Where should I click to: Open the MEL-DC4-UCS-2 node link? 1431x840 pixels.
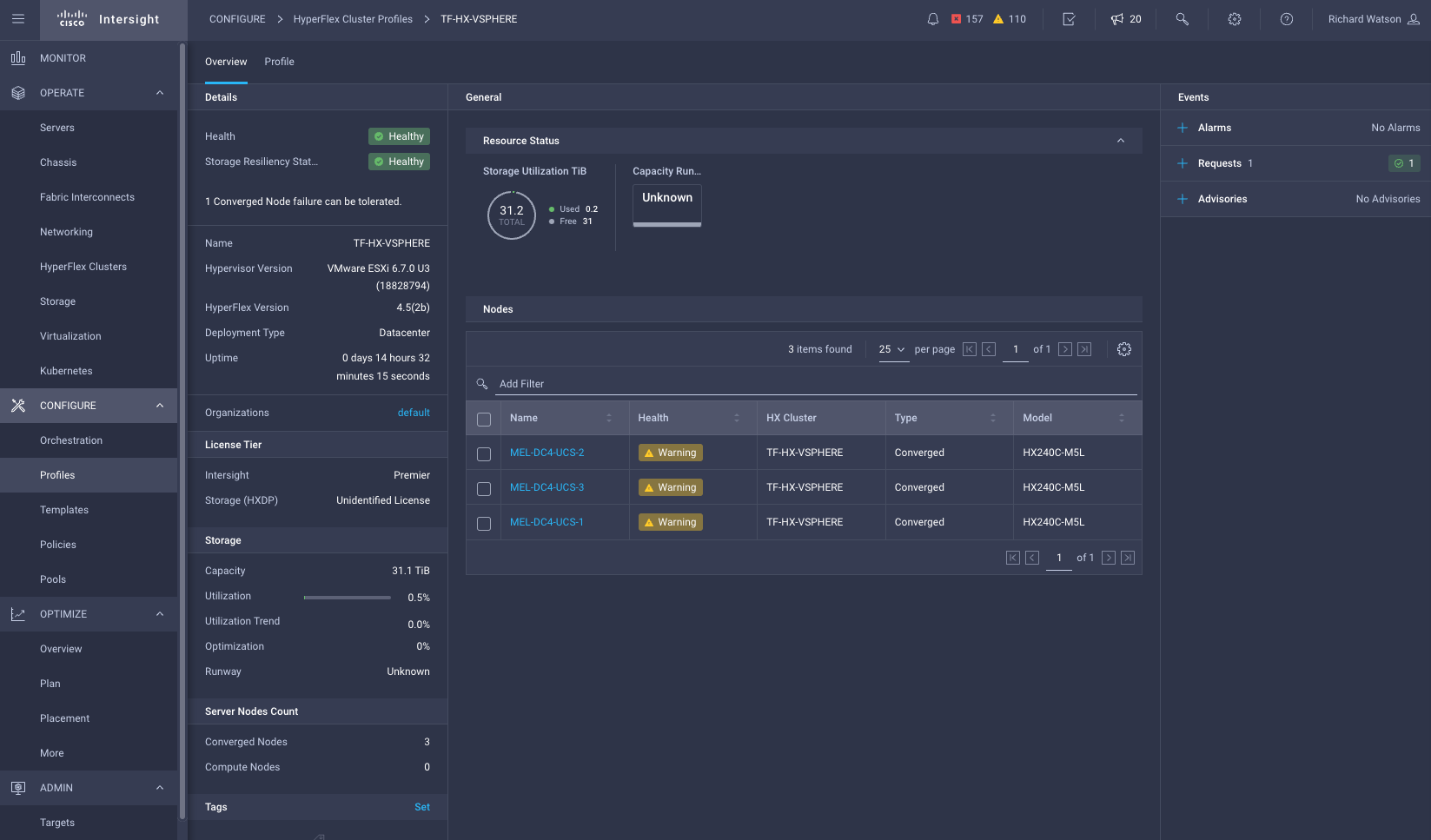click(547, 453)
